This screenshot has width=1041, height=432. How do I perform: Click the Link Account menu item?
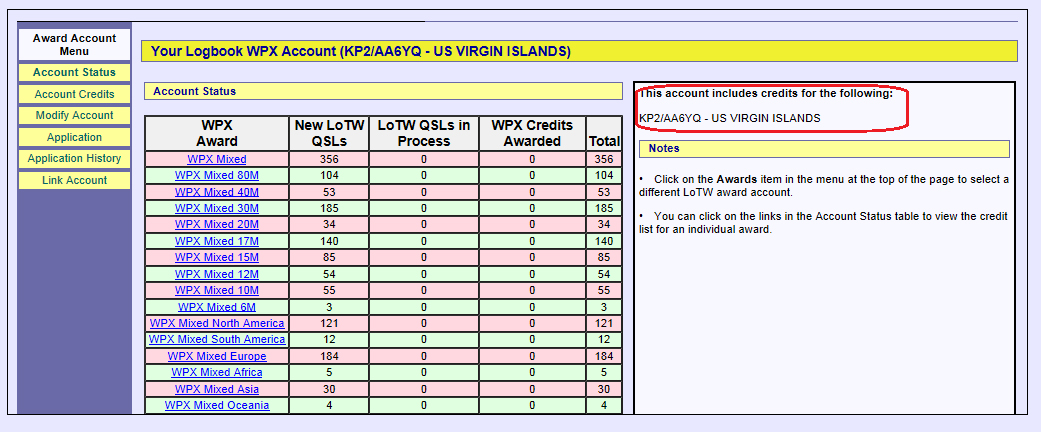[x=74, y=180]
